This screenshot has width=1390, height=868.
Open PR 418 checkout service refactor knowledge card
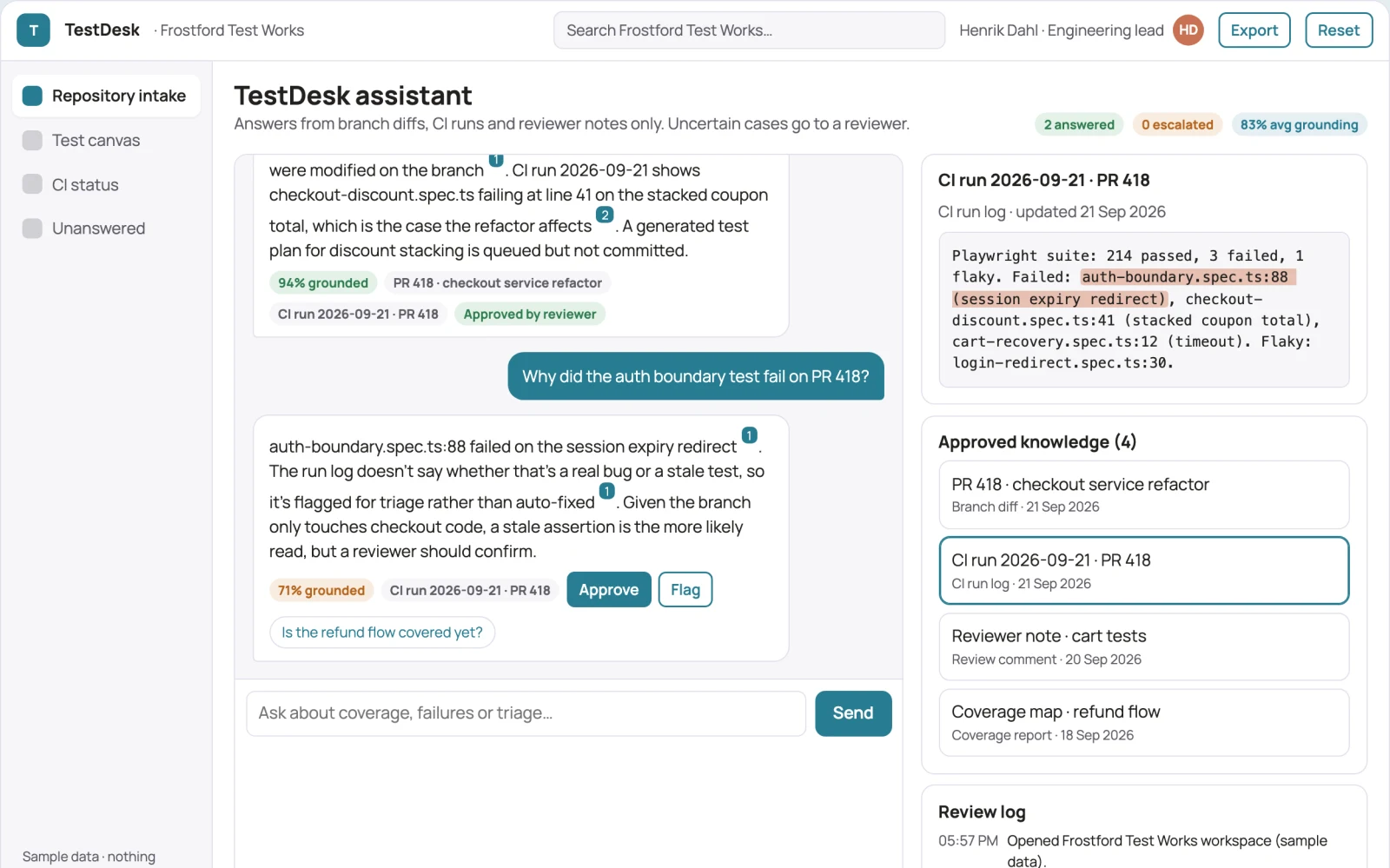click(x=1144, y=494)
